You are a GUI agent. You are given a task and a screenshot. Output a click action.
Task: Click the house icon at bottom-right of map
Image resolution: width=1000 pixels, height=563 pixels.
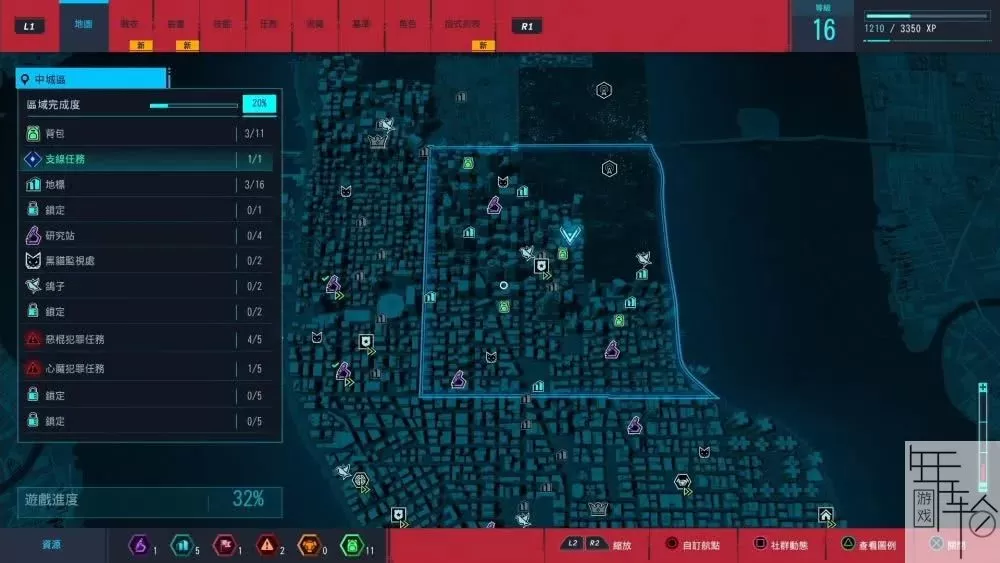(825, 515)
